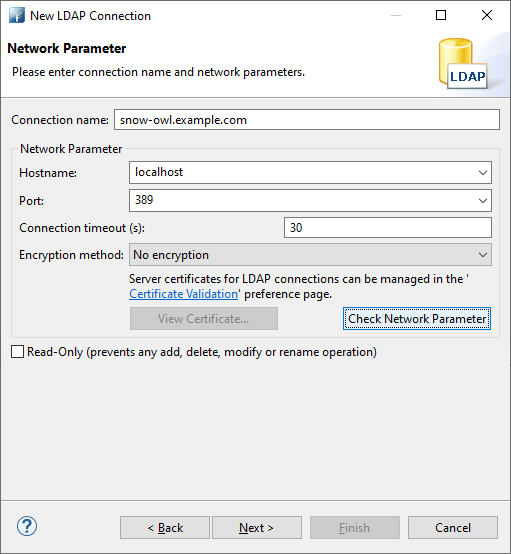Expand the Port dropdown arrow
The width and height of the screenshot is (511, 554).
(x=483, y=201)
